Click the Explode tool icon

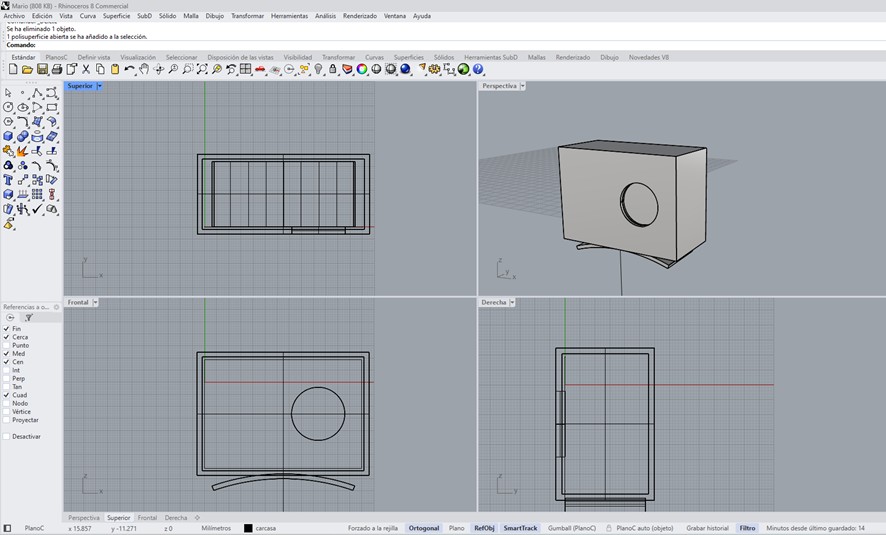pos(22,152)
